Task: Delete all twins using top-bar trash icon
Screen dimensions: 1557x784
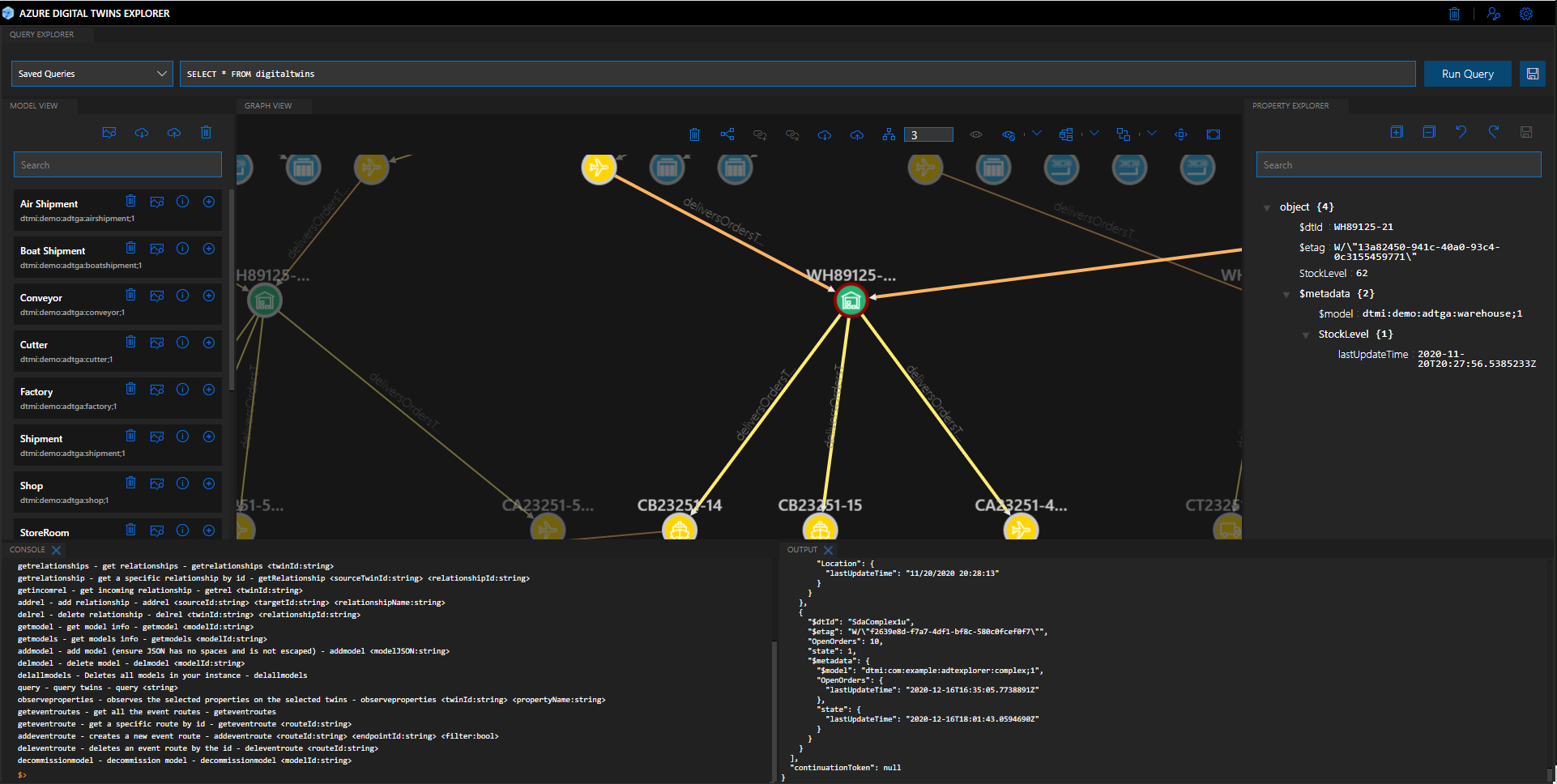Action: (x=1454, y=14)
